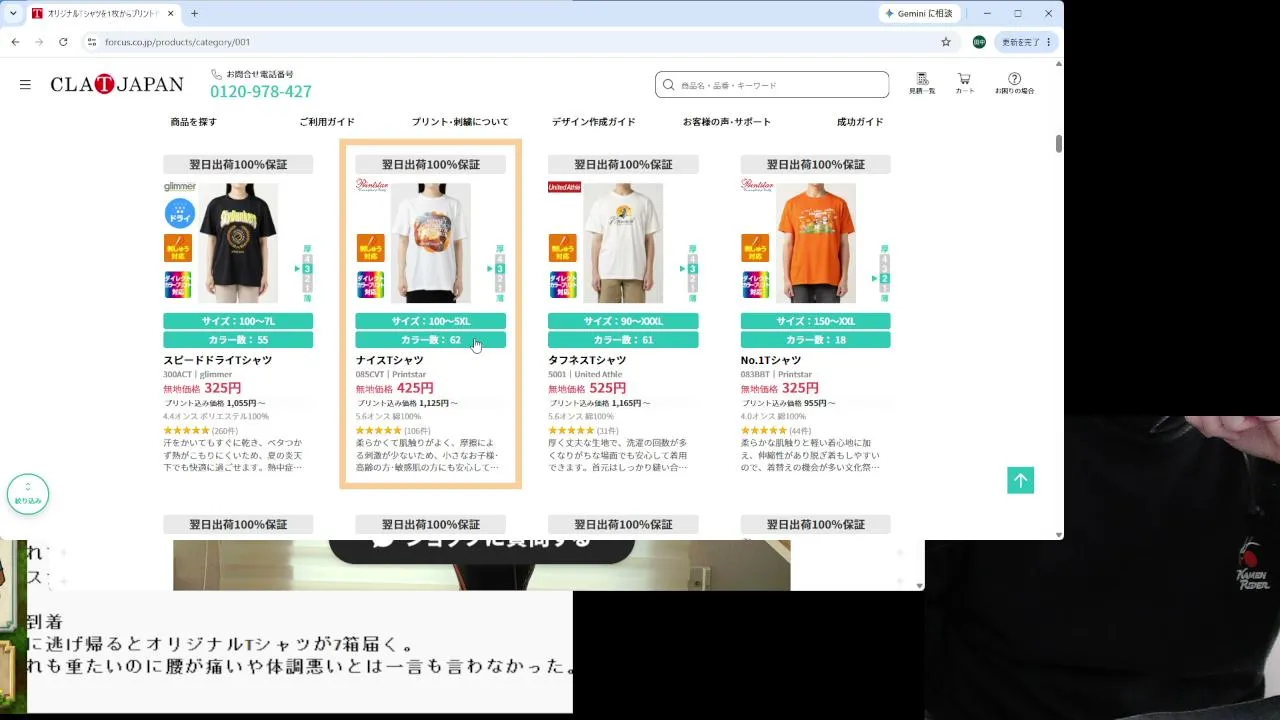This screenshot has height=720, width=1280.
Task: Click the product search input field
Action: click(x=772, y=85)
